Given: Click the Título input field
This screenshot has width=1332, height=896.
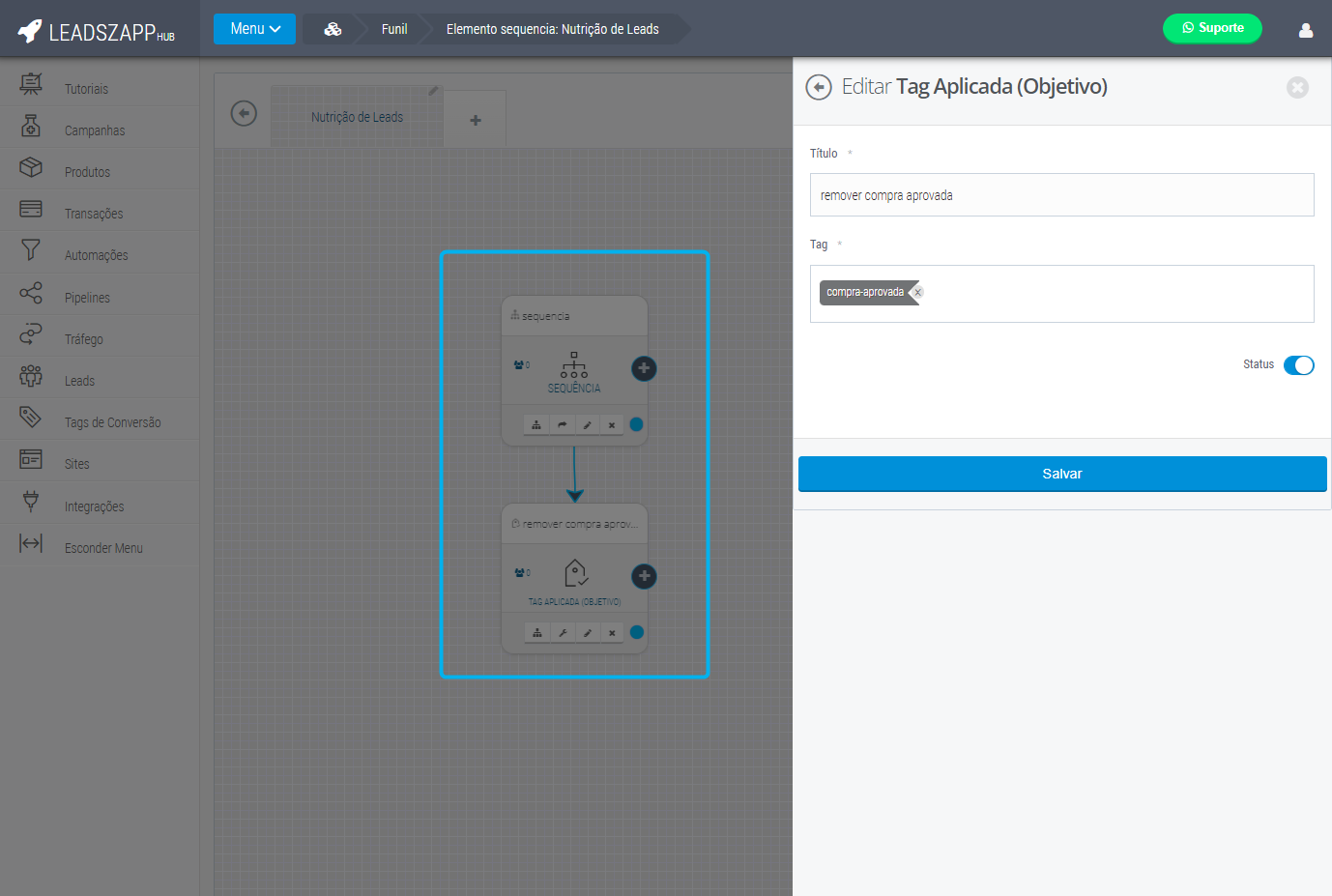Looking at the screenshot, I should (1061, 195).
